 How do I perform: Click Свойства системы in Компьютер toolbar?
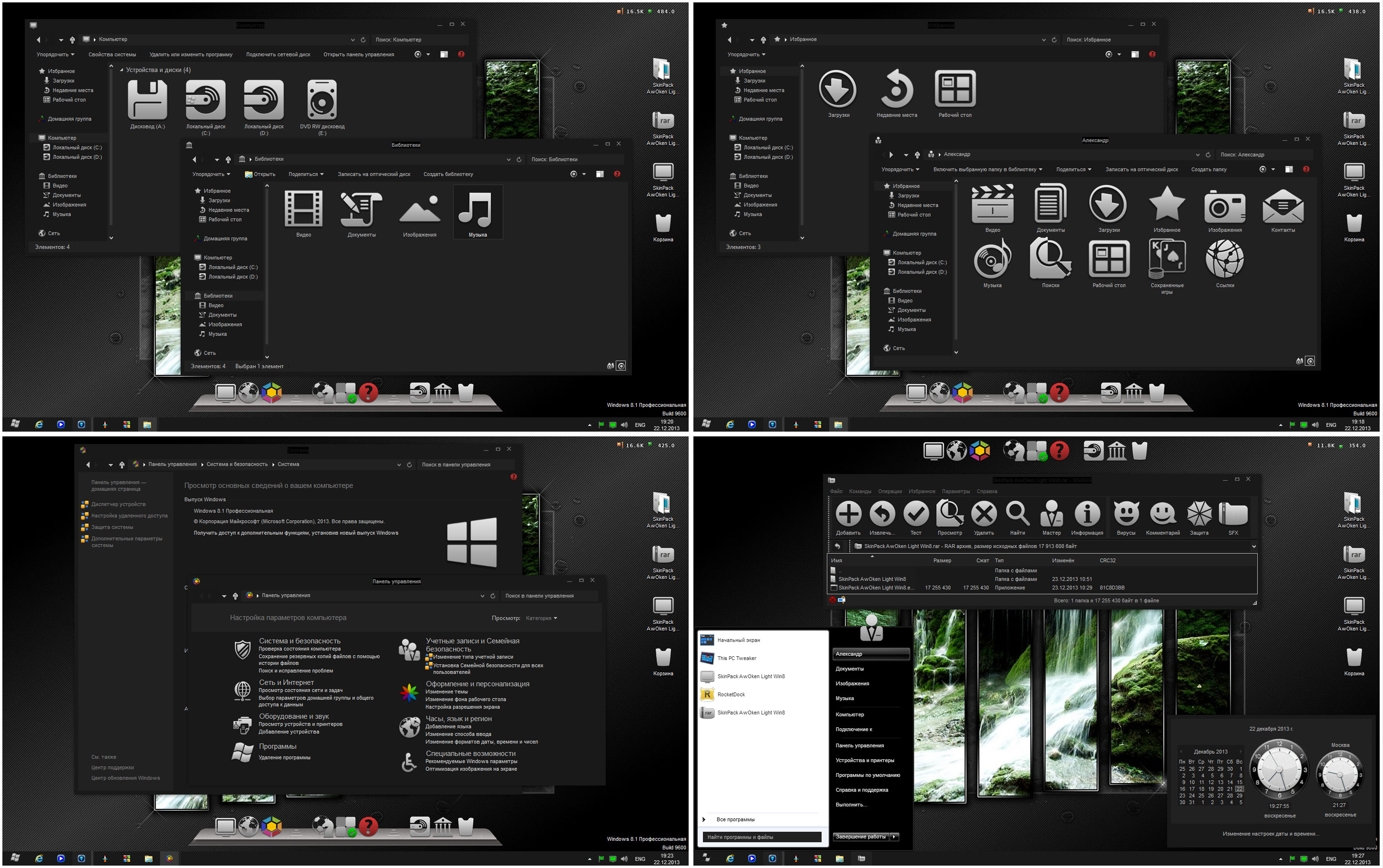pos(112,54)
